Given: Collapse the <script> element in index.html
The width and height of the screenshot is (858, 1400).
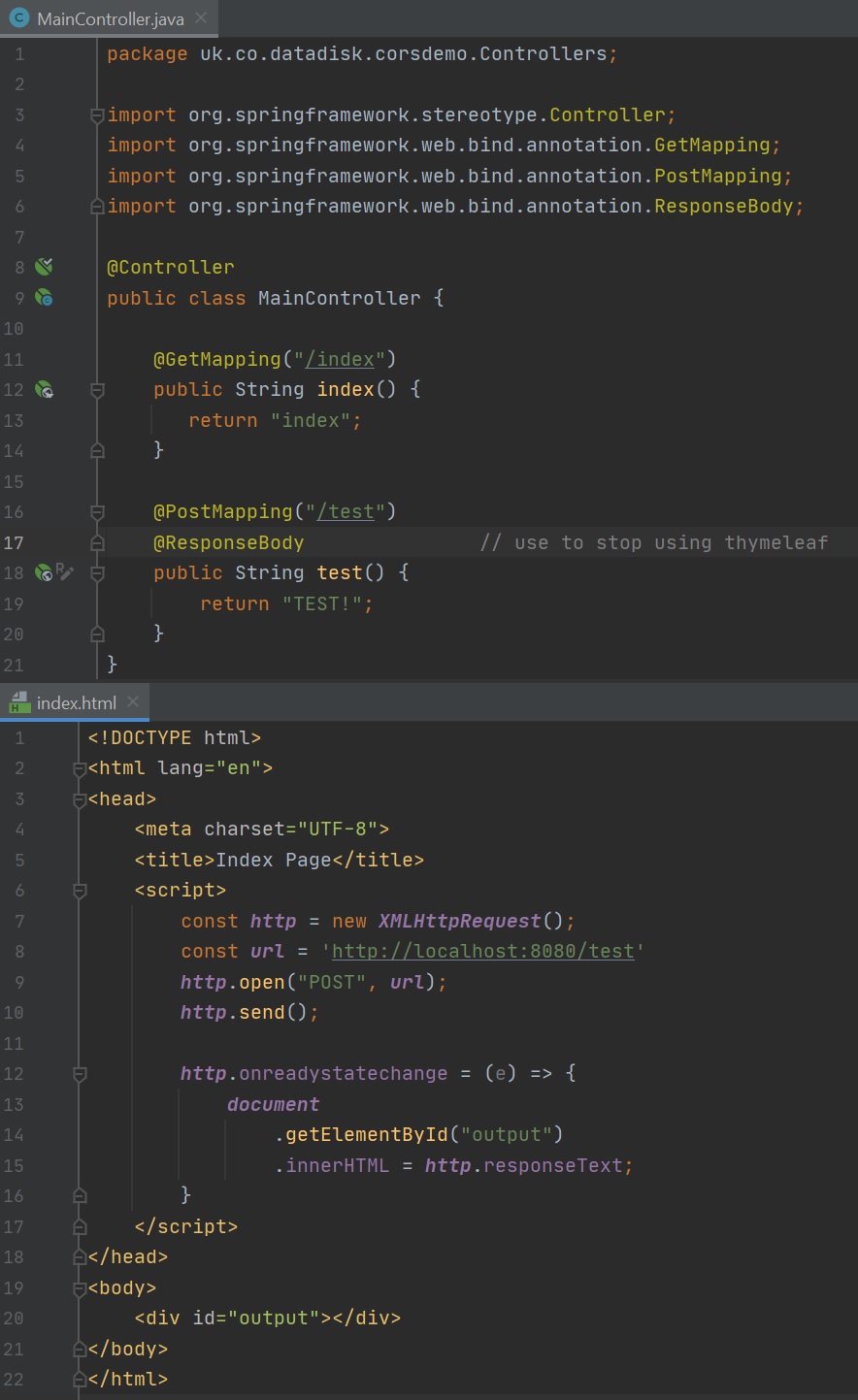Looking at the screenshot, I should (x=80, y=891).
